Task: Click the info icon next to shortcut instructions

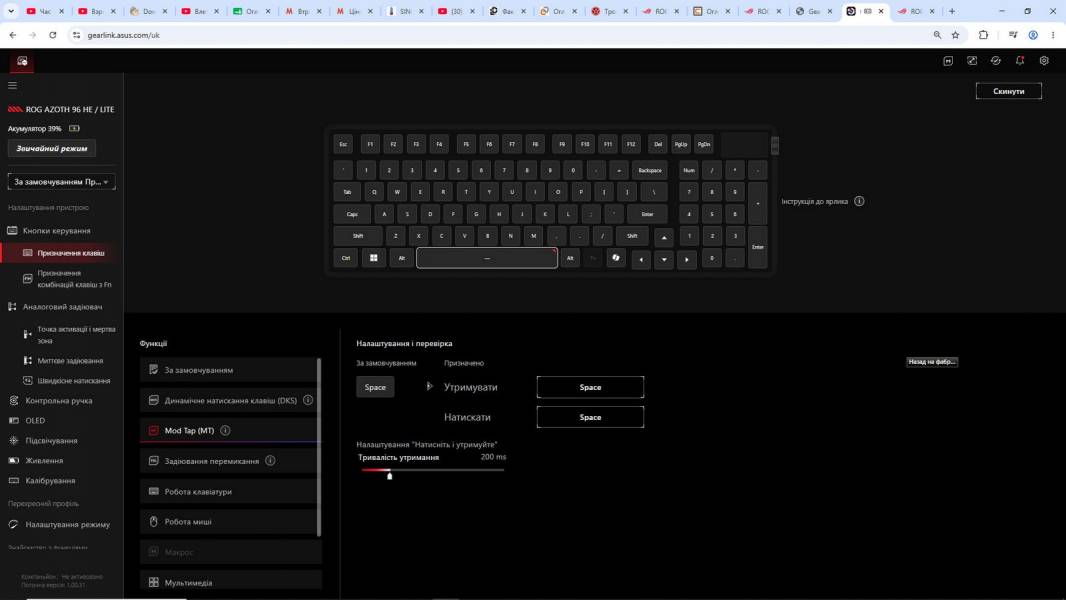Action: coord(859,201)
